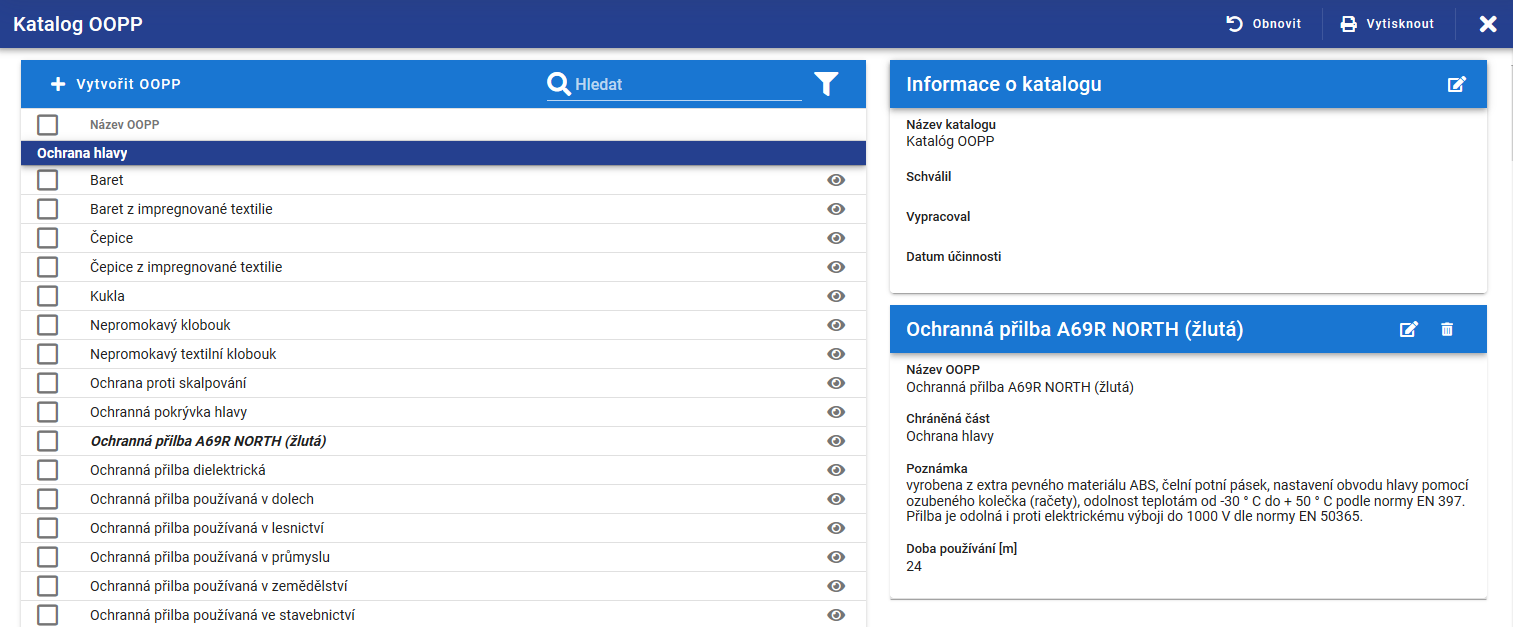Click eye icon for přilba používaná v zemědělství
Viewport: 1513px width, 627px height.
click(x=836, y=586)
